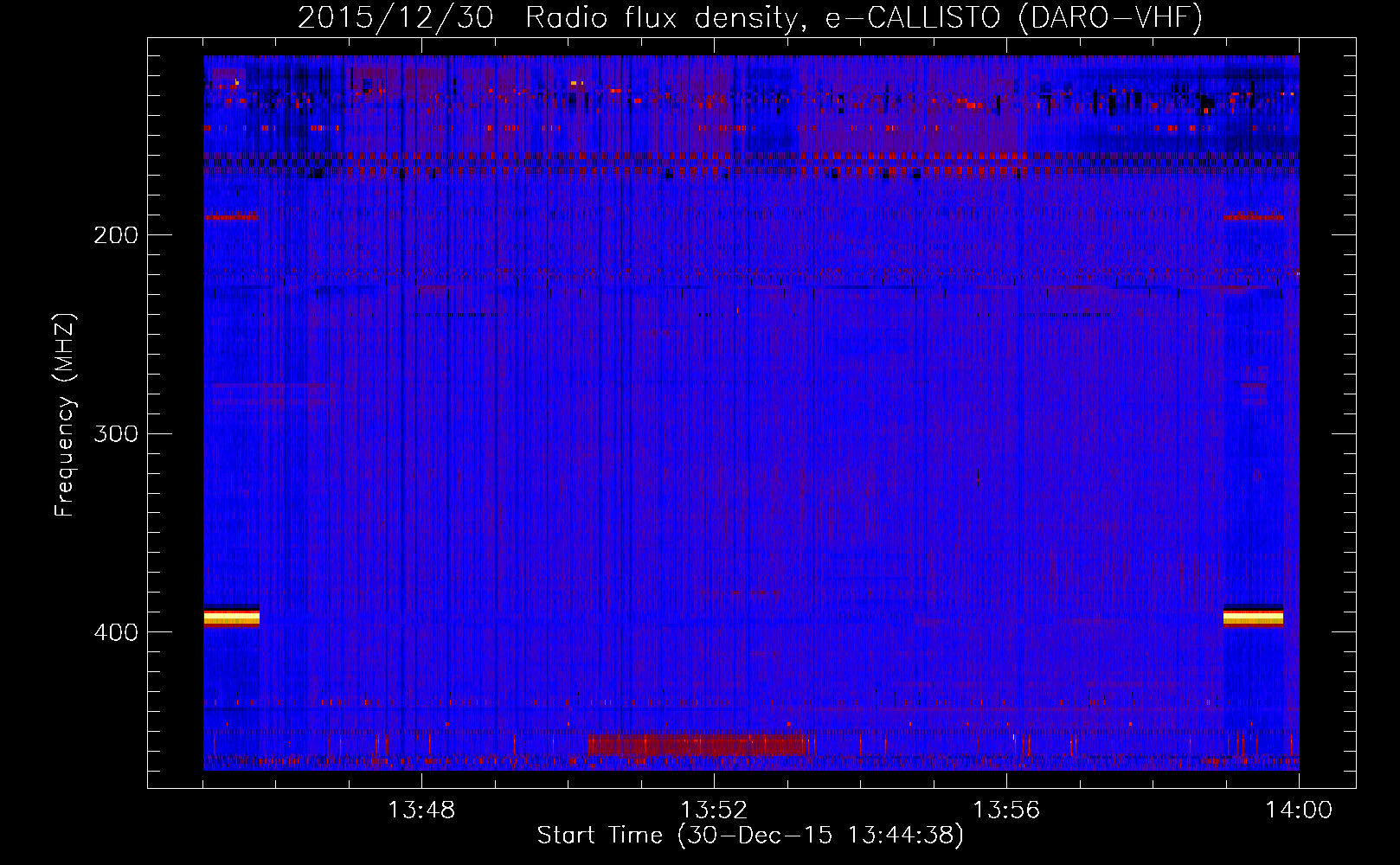Click the wide red emission patch at the bottom near 13:52
The image size is (1400, 865).
(697, 744)
